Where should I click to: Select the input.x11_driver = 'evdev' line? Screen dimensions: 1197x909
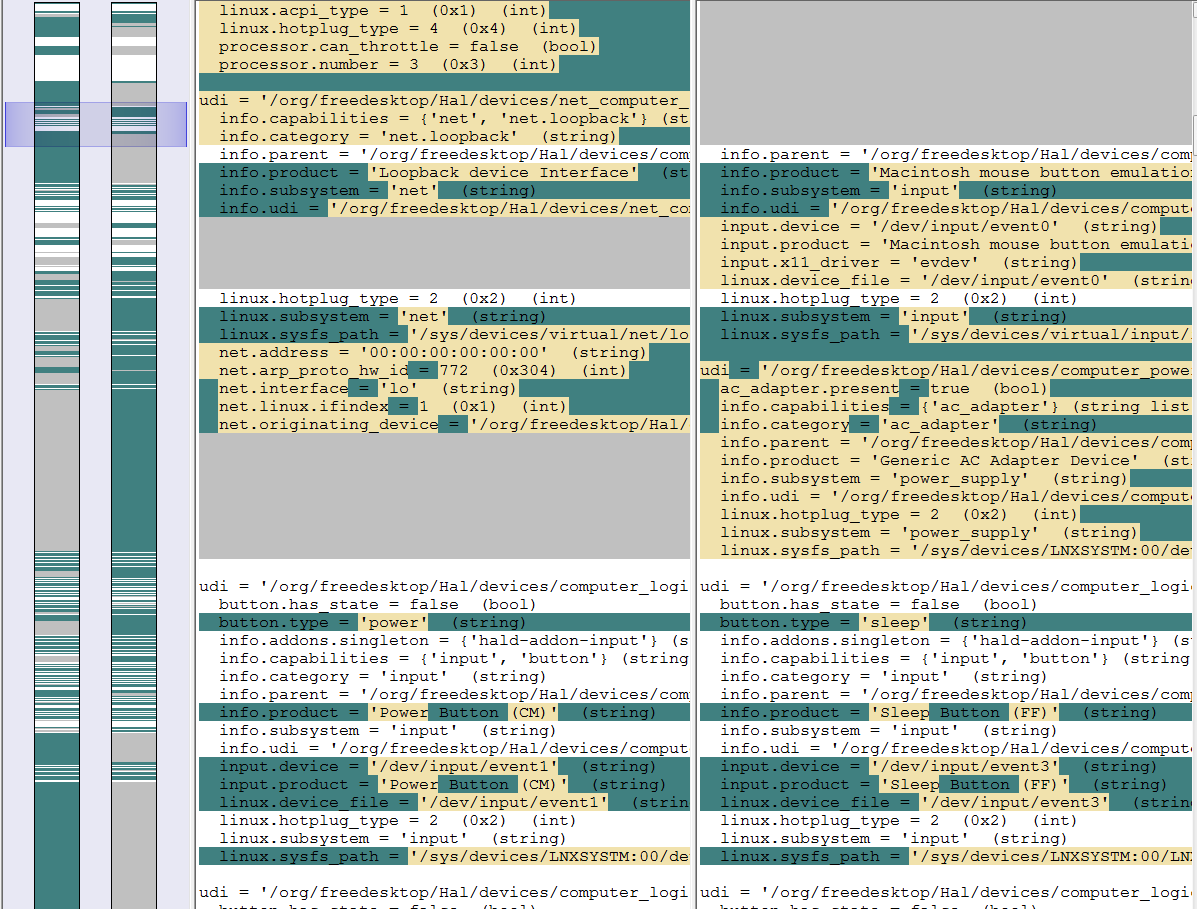(898, 263)
